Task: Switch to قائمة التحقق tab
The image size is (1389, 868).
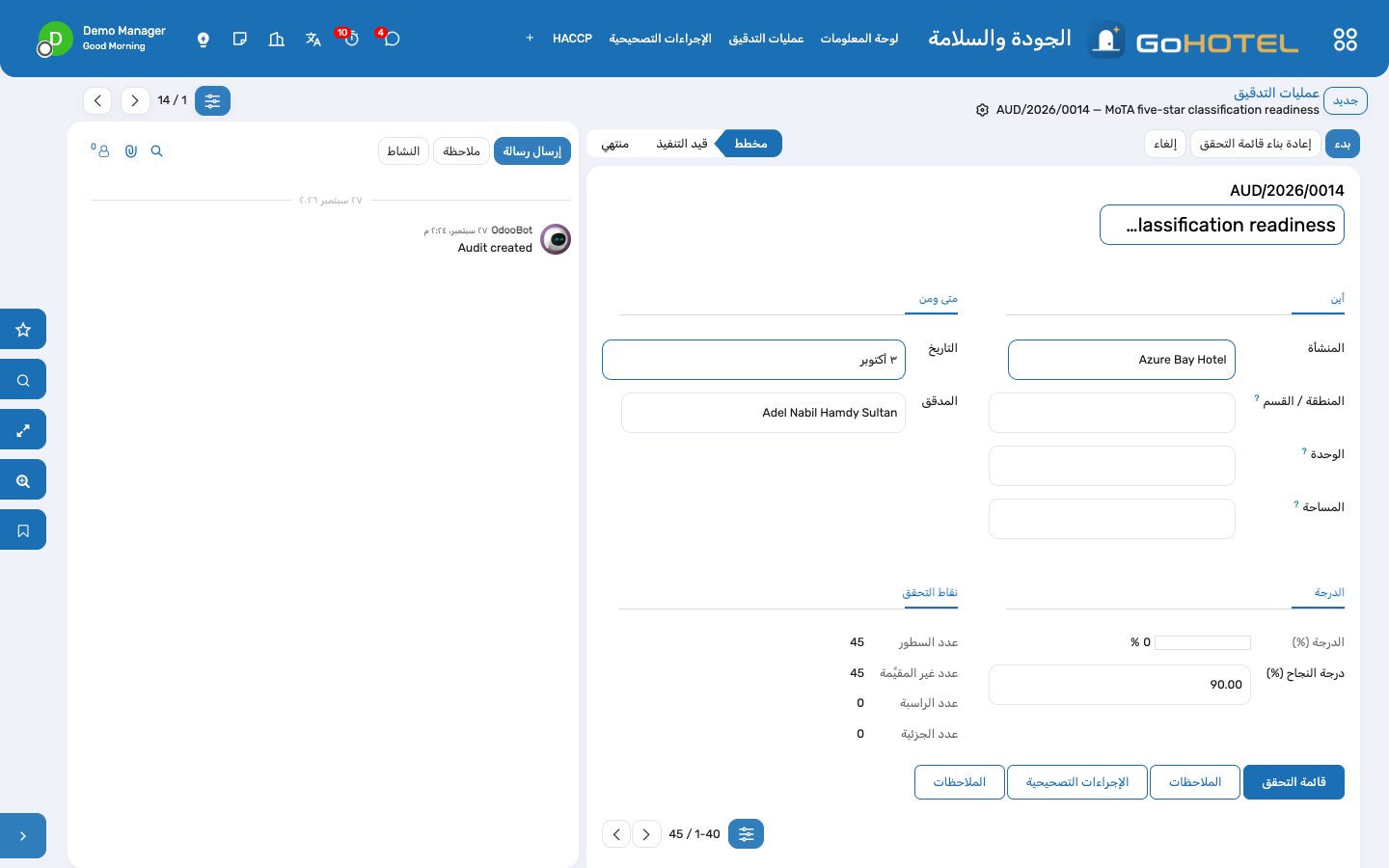Action: coord(1294,782)
